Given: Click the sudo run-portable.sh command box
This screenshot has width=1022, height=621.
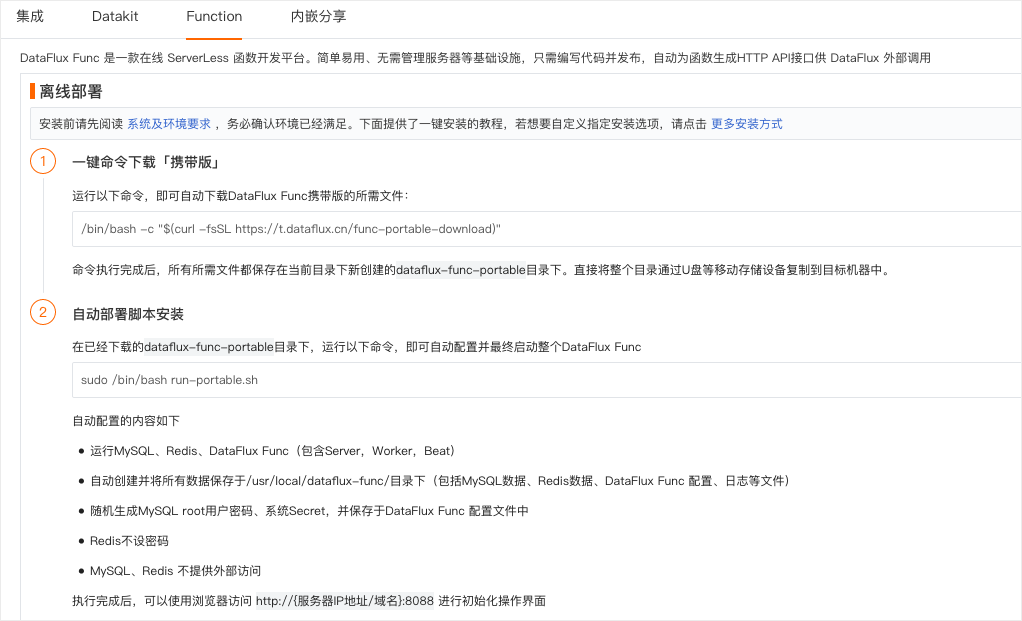Looking at the screenshot, I should pos(546,380).
